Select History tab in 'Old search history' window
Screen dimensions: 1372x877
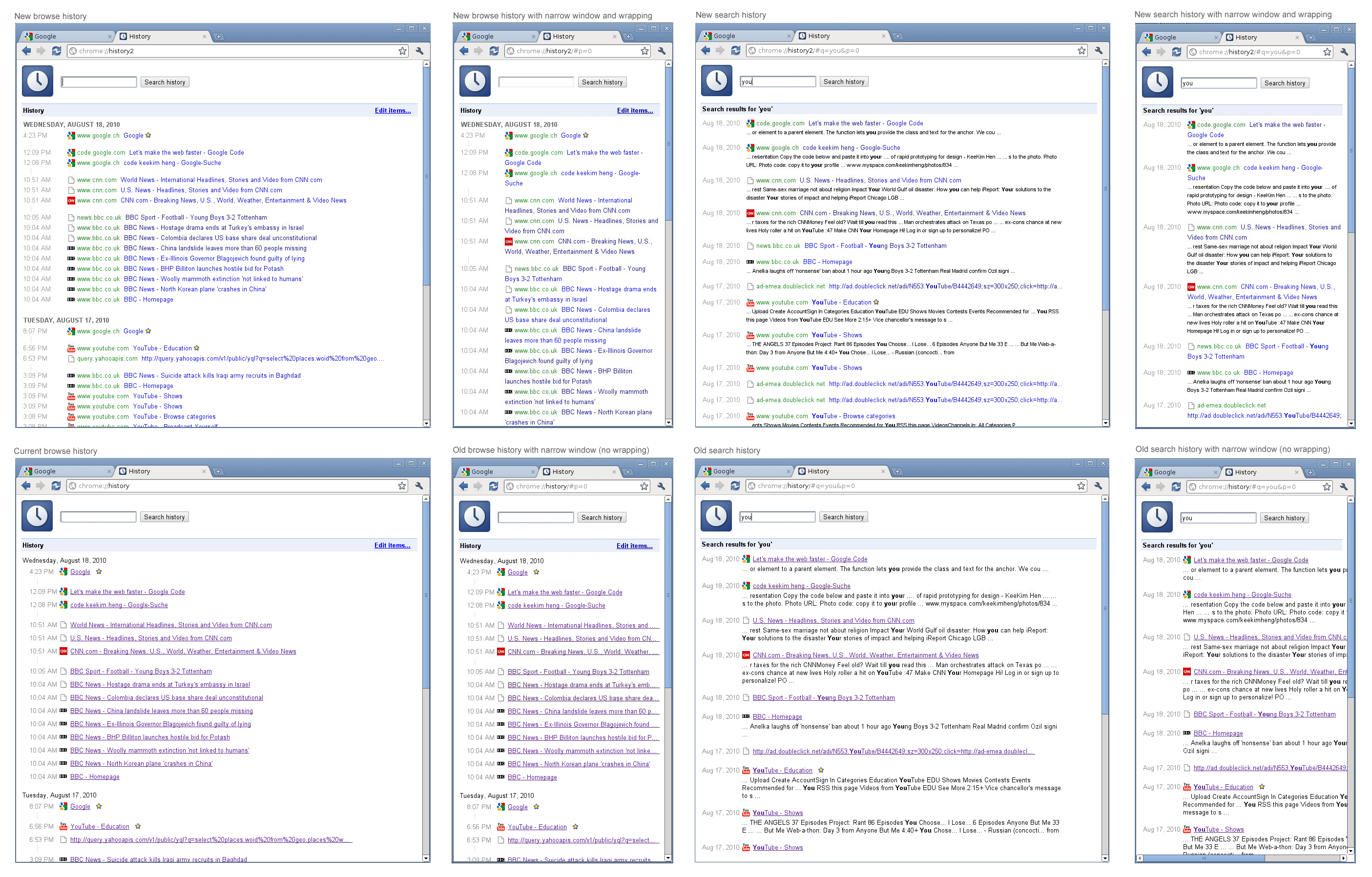click(x=843, y=471)
